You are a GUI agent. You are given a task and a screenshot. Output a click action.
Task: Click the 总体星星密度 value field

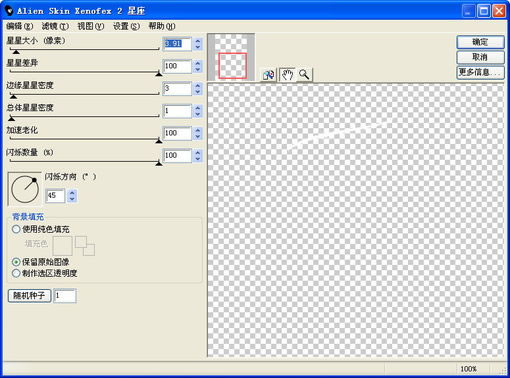click(177, 111)
